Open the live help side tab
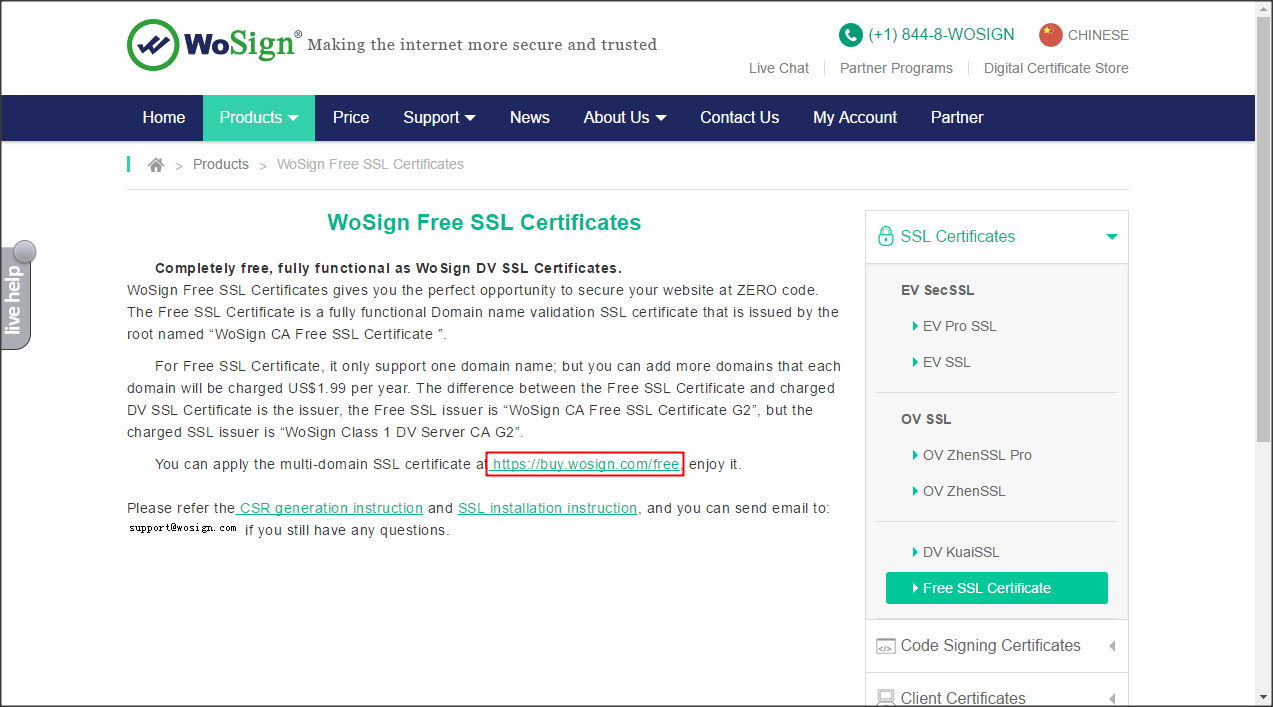The width and height of the screenshot is (1273, 707). click(x=16, y=296)
